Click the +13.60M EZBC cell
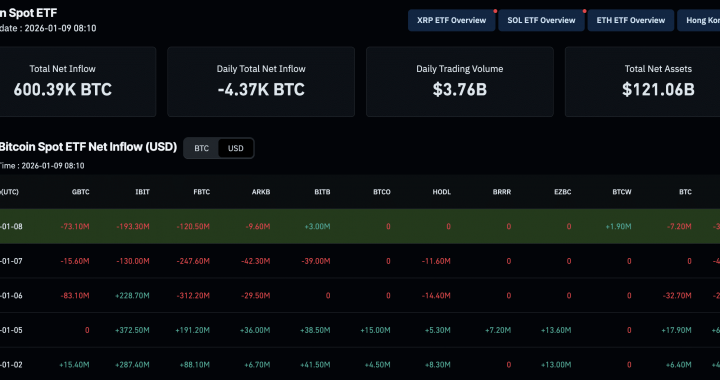 556,330
